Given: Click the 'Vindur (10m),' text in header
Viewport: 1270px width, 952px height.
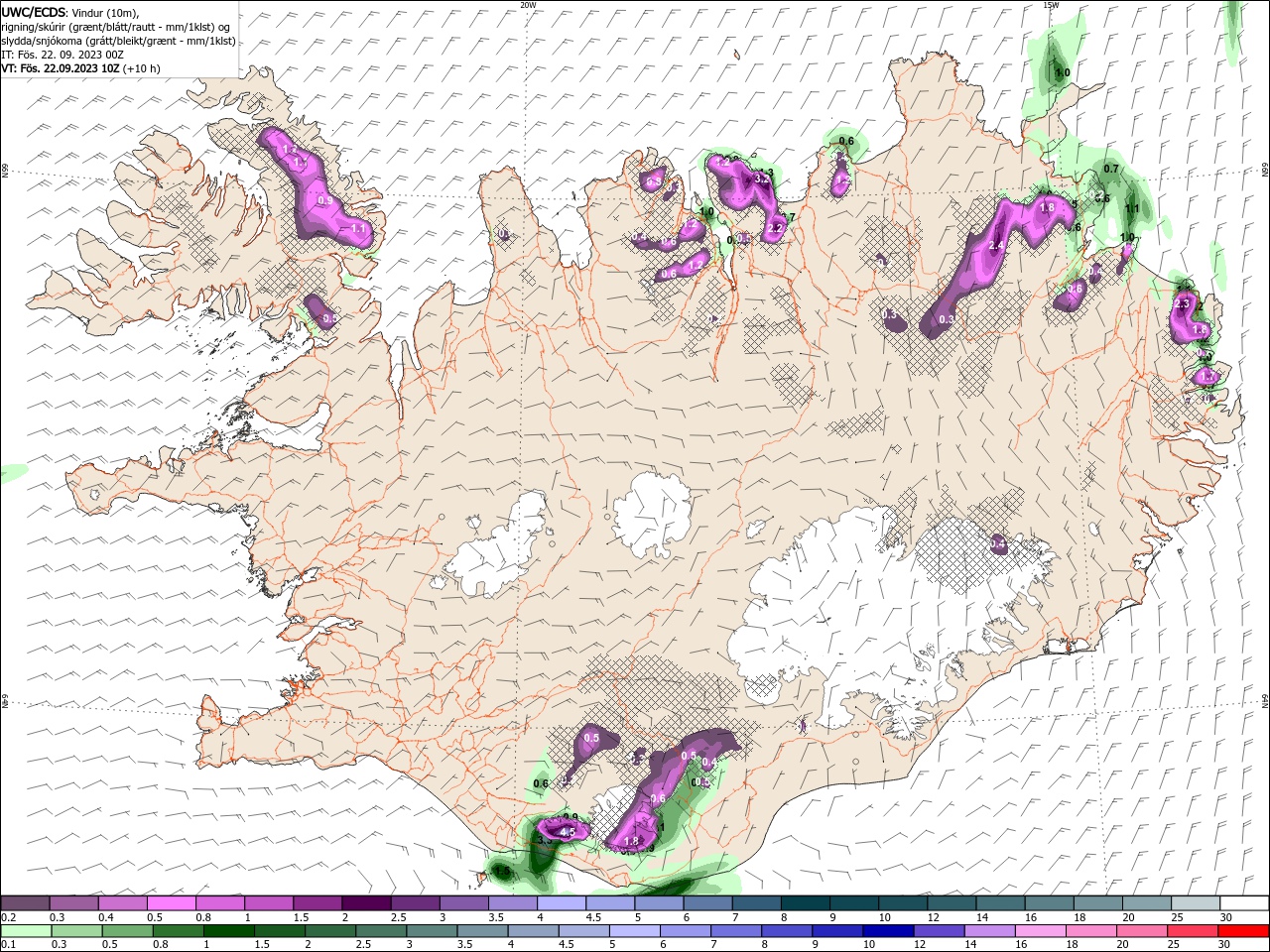Looking at the screenshot, I should click(107, 12).
